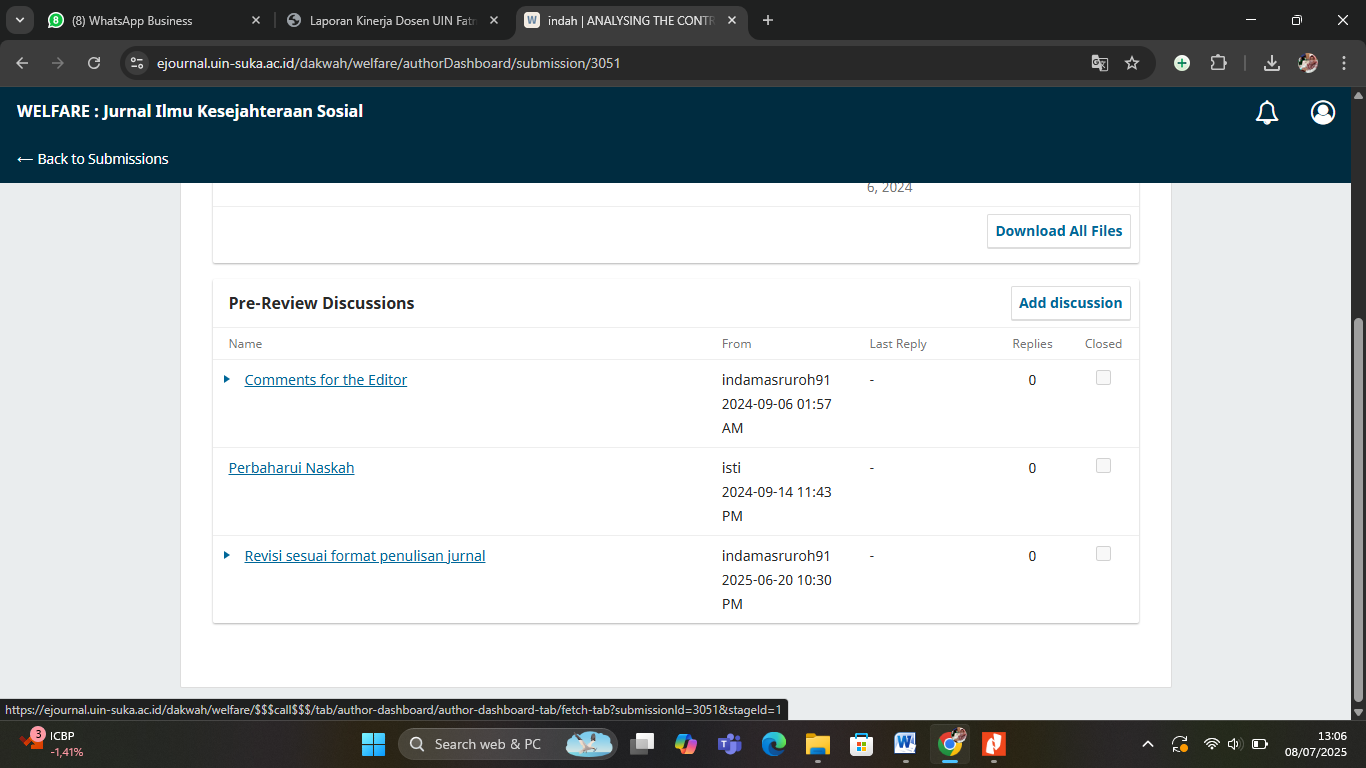1366x768 pixels.
Task: Bookmark this page with star icon
Action: coord(1132,63)
